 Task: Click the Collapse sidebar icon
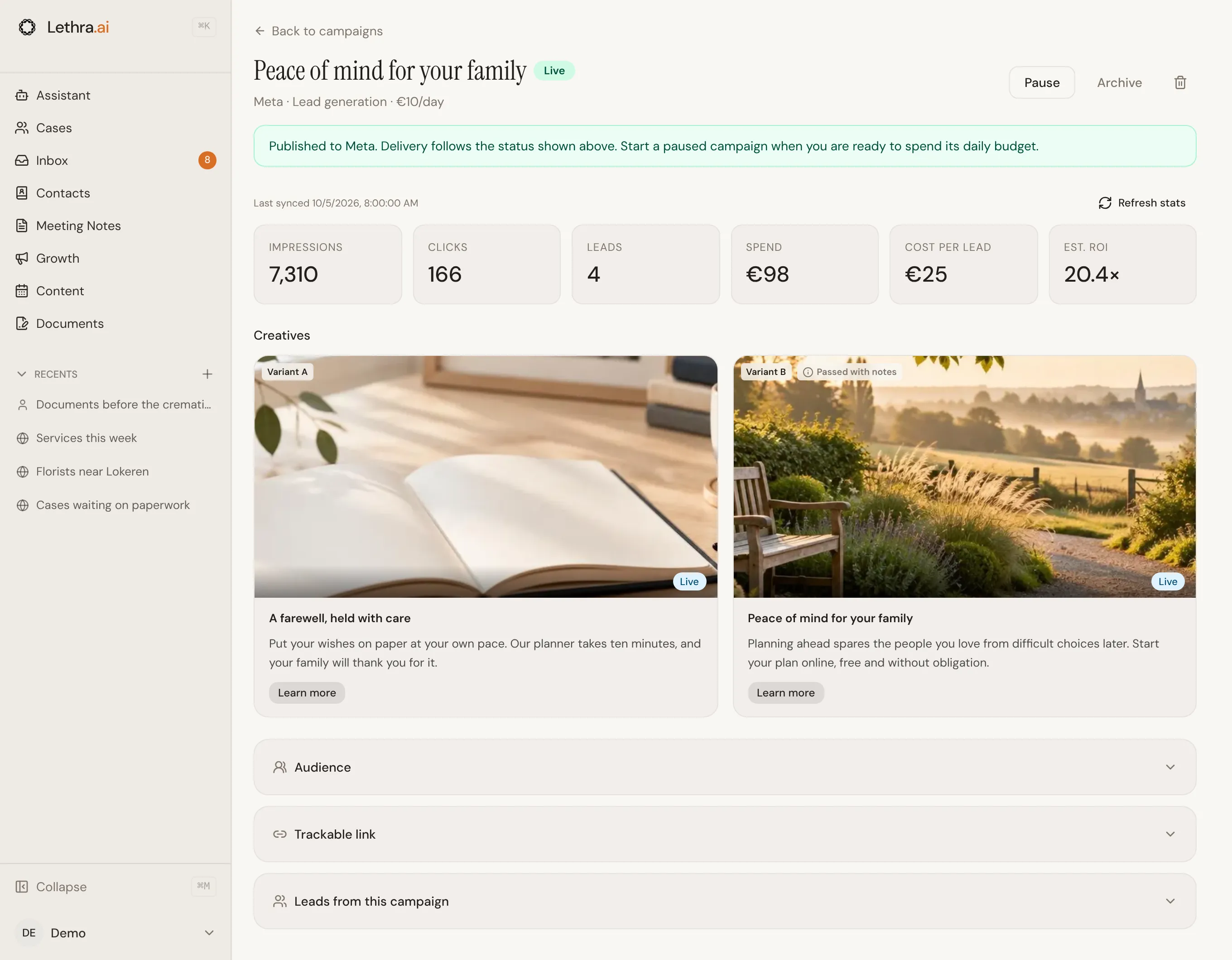tap(22, 887)
